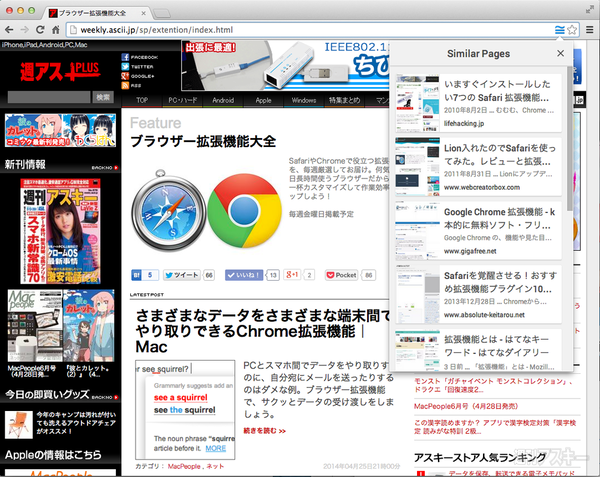Viewport: 600px width, 477px height.
Task: Open the PC・ハード navigation item
Action: coord(183,100)
